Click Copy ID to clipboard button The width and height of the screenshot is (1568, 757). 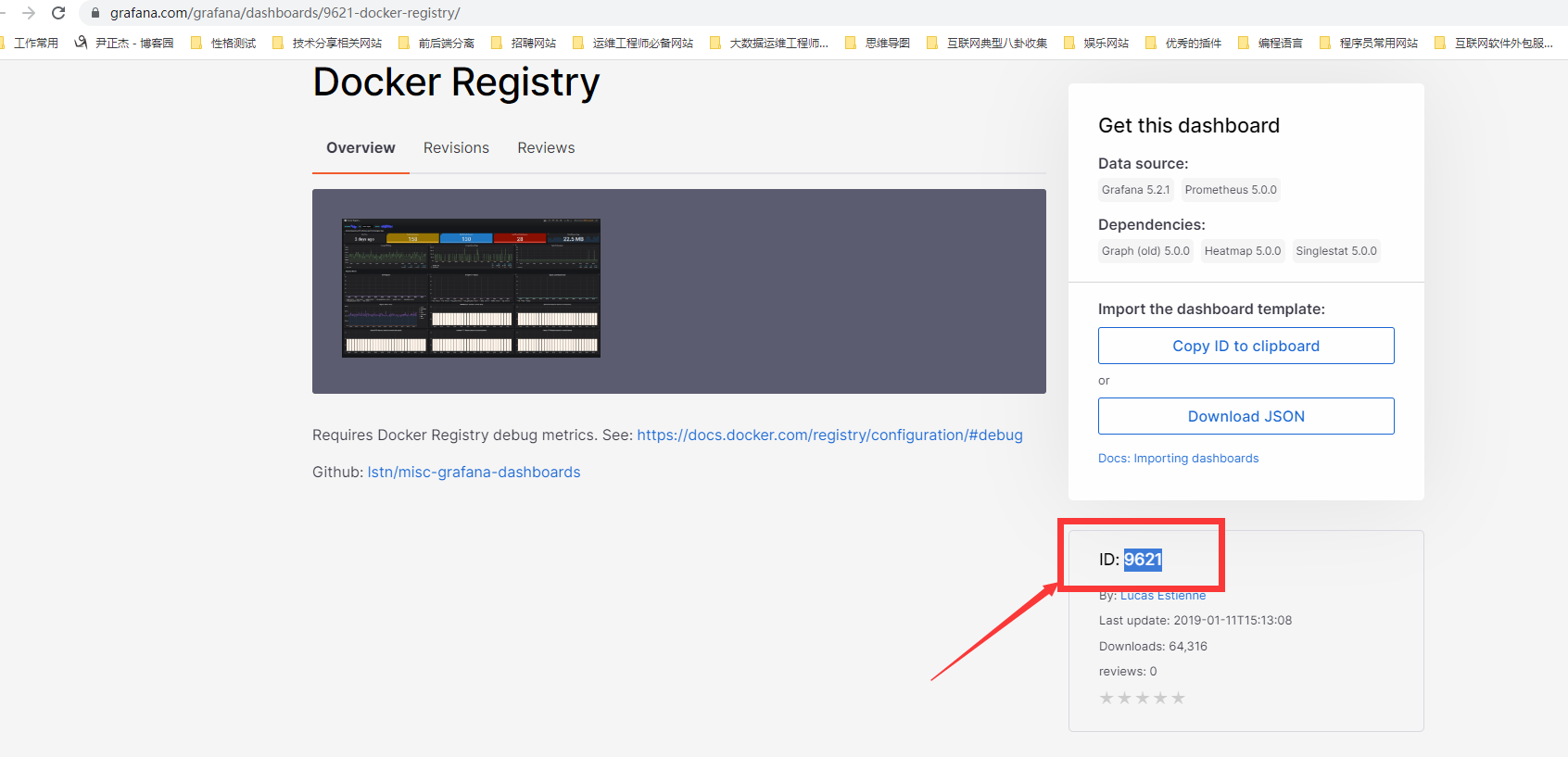tap(1246, 346)
